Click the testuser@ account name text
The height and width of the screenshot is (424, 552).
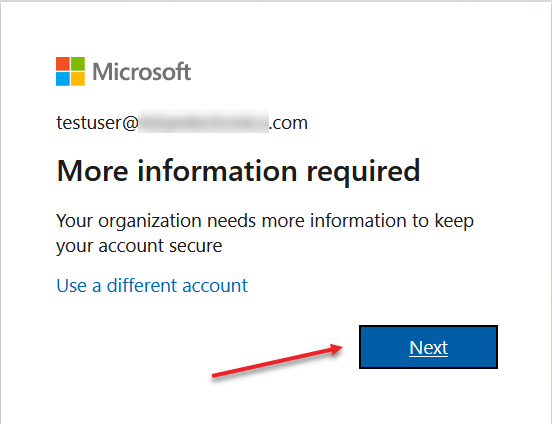[97, 123]
